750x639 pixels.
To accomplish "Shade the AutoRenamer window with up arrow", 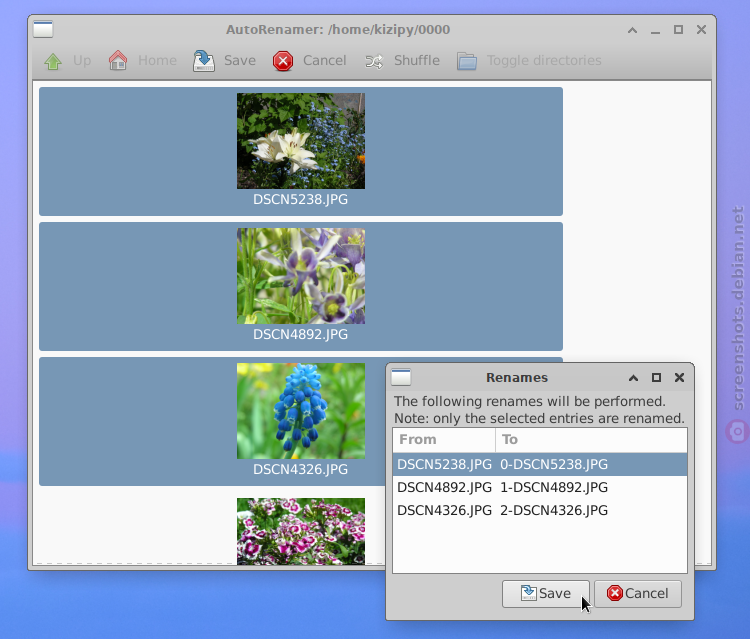I will (x=632, y=30).
